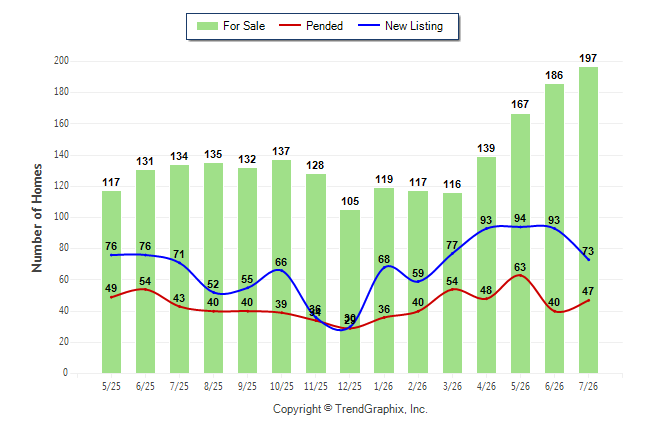Image resolution: width=646 pixels, height=434 pixels.
Task: Click the Pended legend label
Action: tap(324, 26)
